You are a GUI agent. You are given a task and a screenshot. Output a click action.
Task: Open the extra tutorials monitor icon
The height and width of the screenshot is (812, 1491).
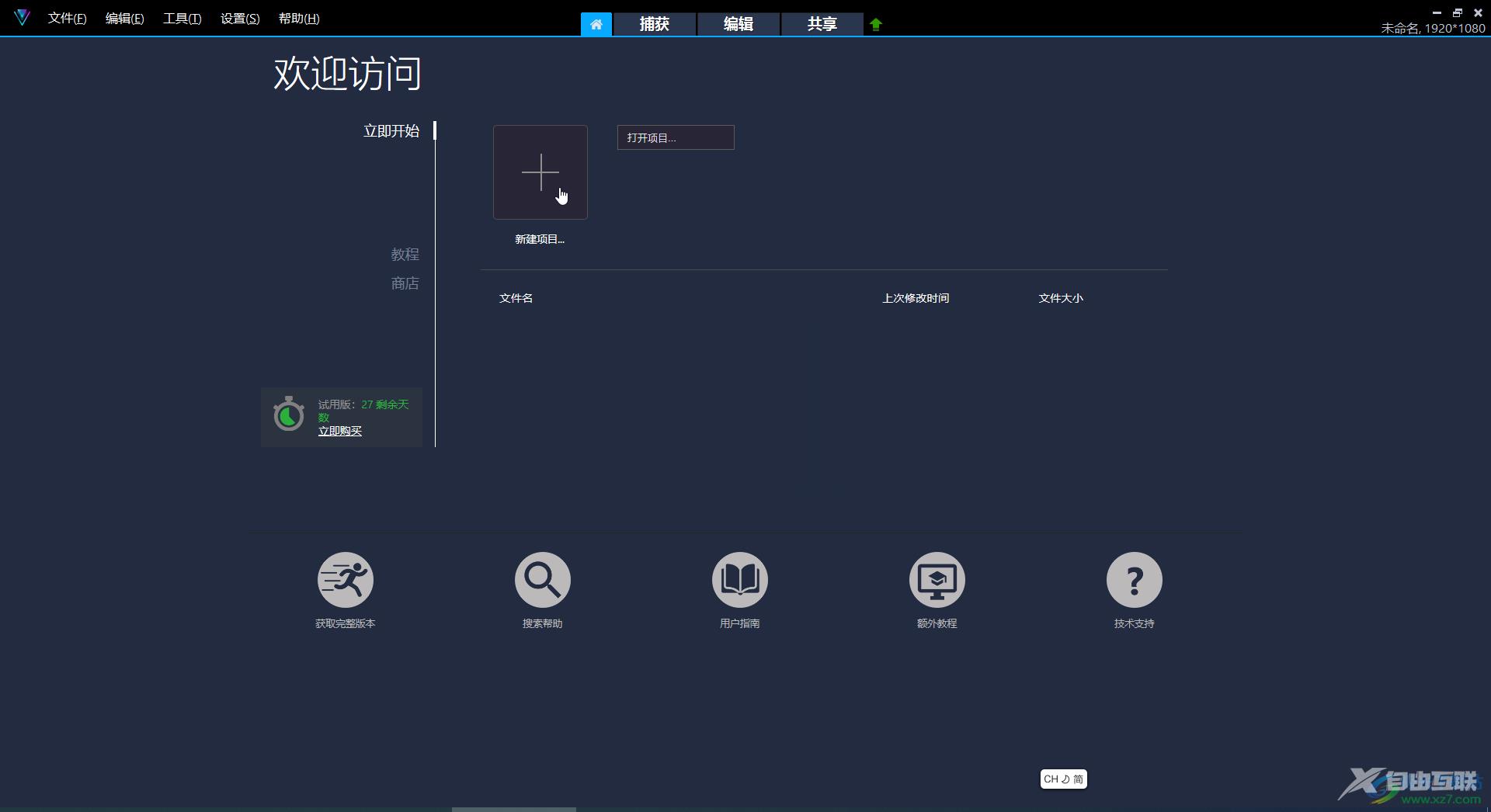937,580
